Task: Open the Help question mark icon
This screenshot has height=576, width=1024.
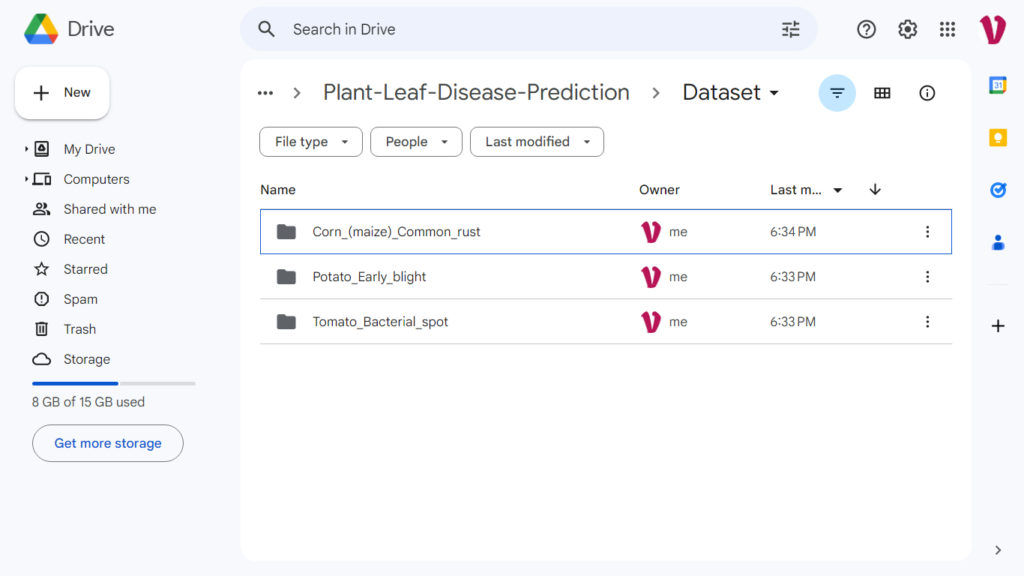Action: 866,29
